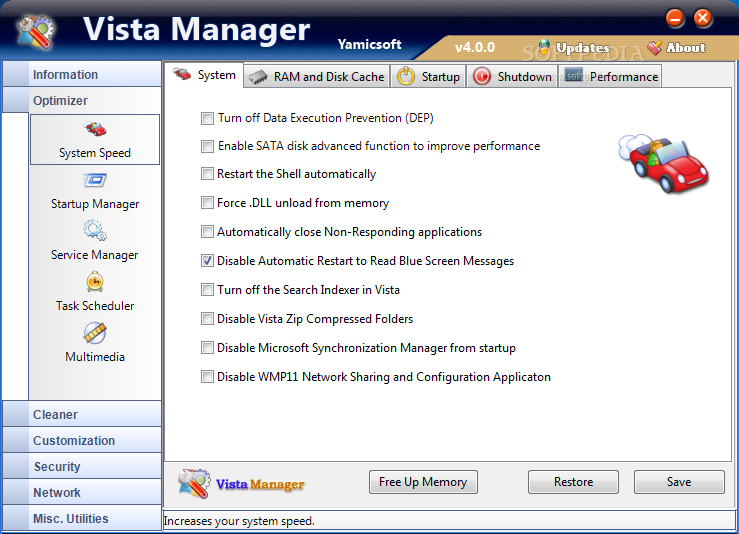Open the Task Scheduler clock icon
The height and width of the screenshot is (534, 739).
[x=95, y=281]
